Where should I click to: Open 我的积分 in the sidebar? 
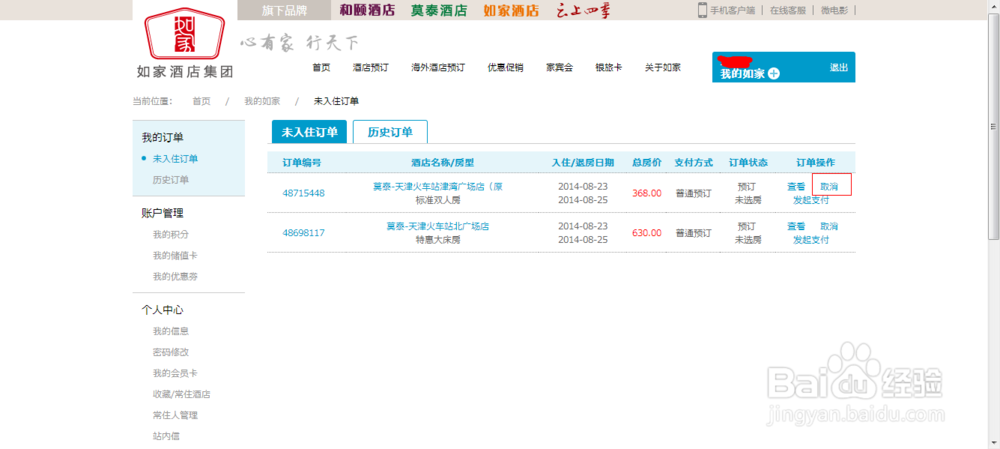pos(170,235)
